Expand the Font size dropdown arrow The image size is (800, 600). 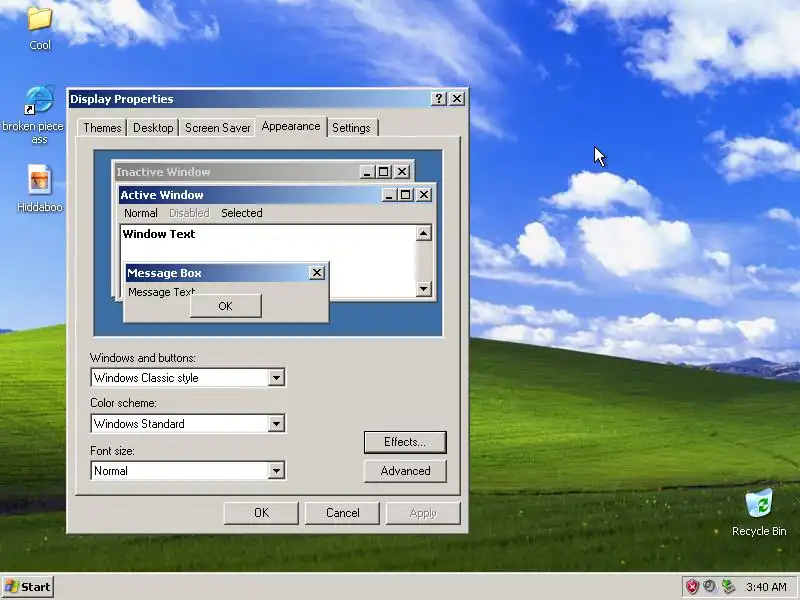click(276, 470)
